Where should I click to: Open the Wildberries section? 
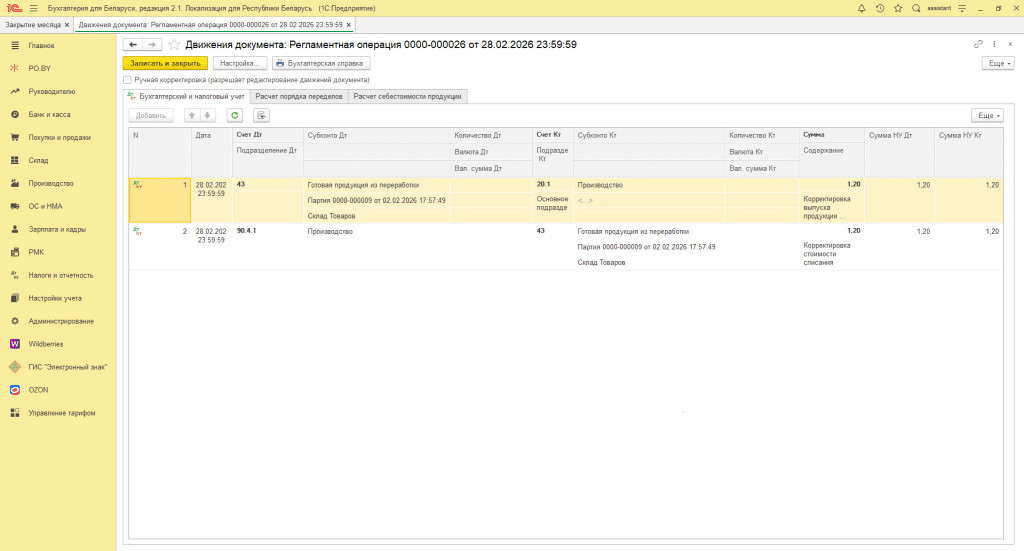pyautogui.click(x=45, y=344)
